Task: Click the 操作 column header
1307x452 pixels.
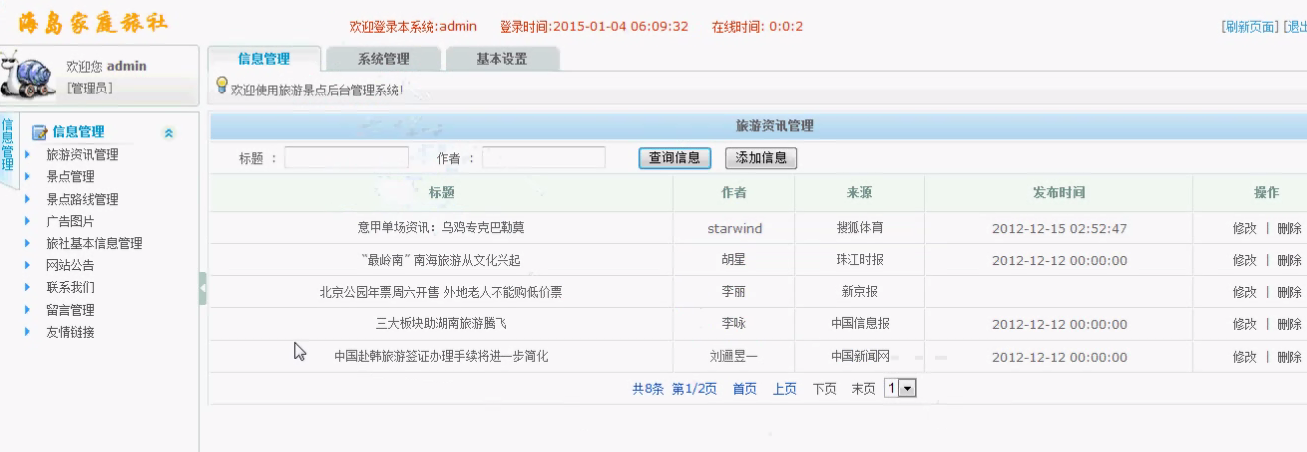Action: point(1267,193)
